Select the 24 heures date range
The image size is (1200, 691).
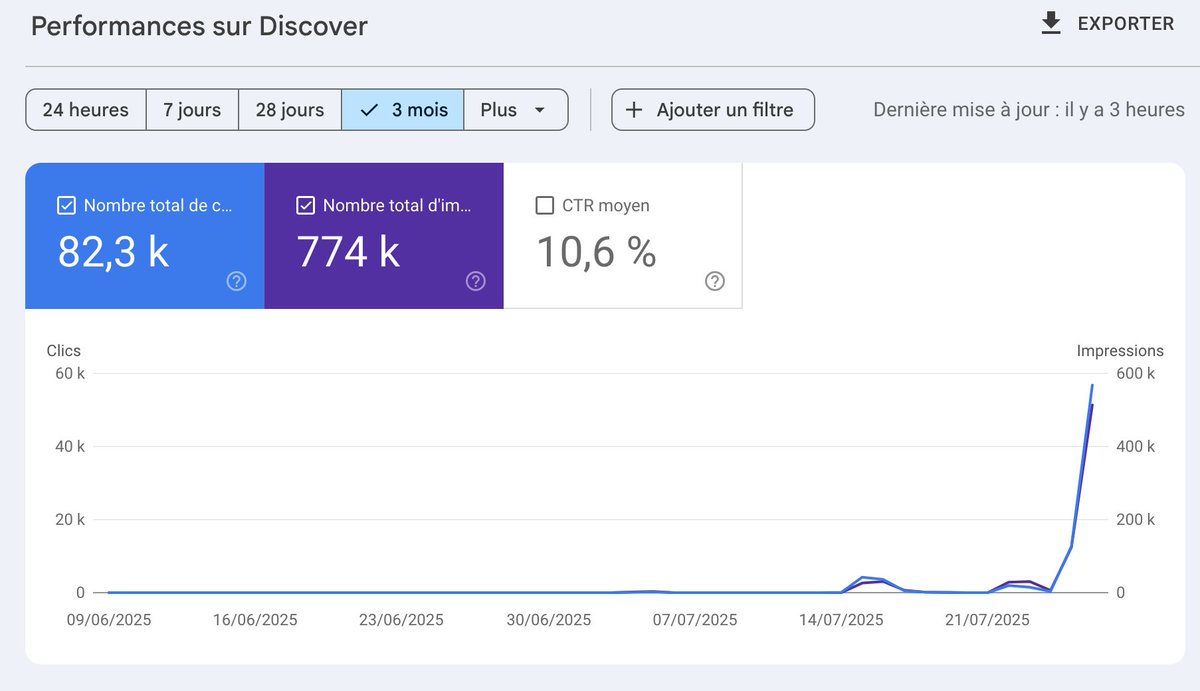pyautogui.click(x=86, y=110)
